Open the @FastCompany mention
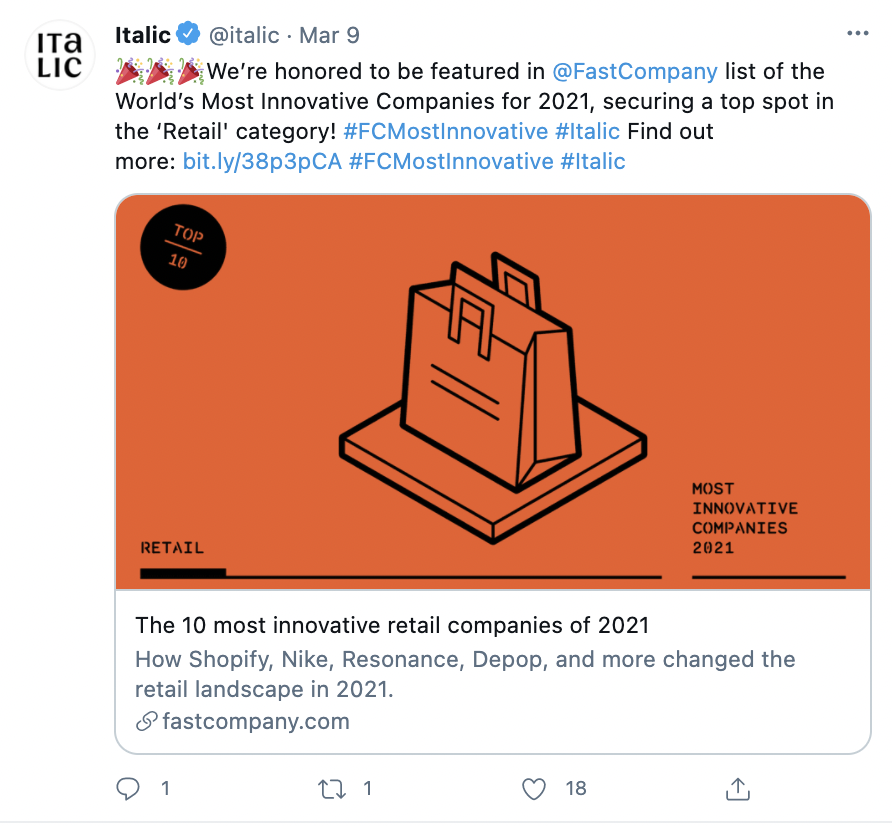 (634, 72)
